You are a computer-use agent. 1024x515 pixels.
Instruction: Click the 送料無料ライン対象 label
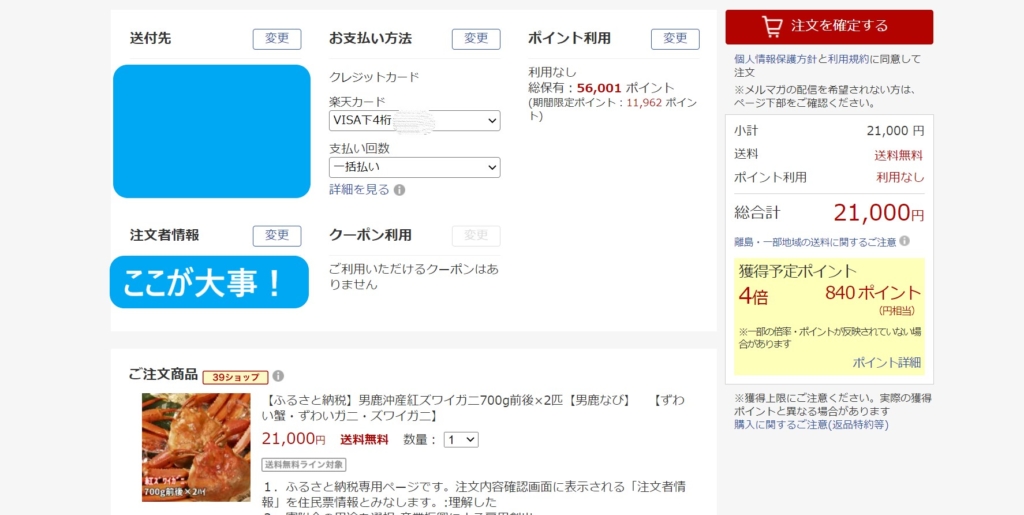tap(304, 465)
